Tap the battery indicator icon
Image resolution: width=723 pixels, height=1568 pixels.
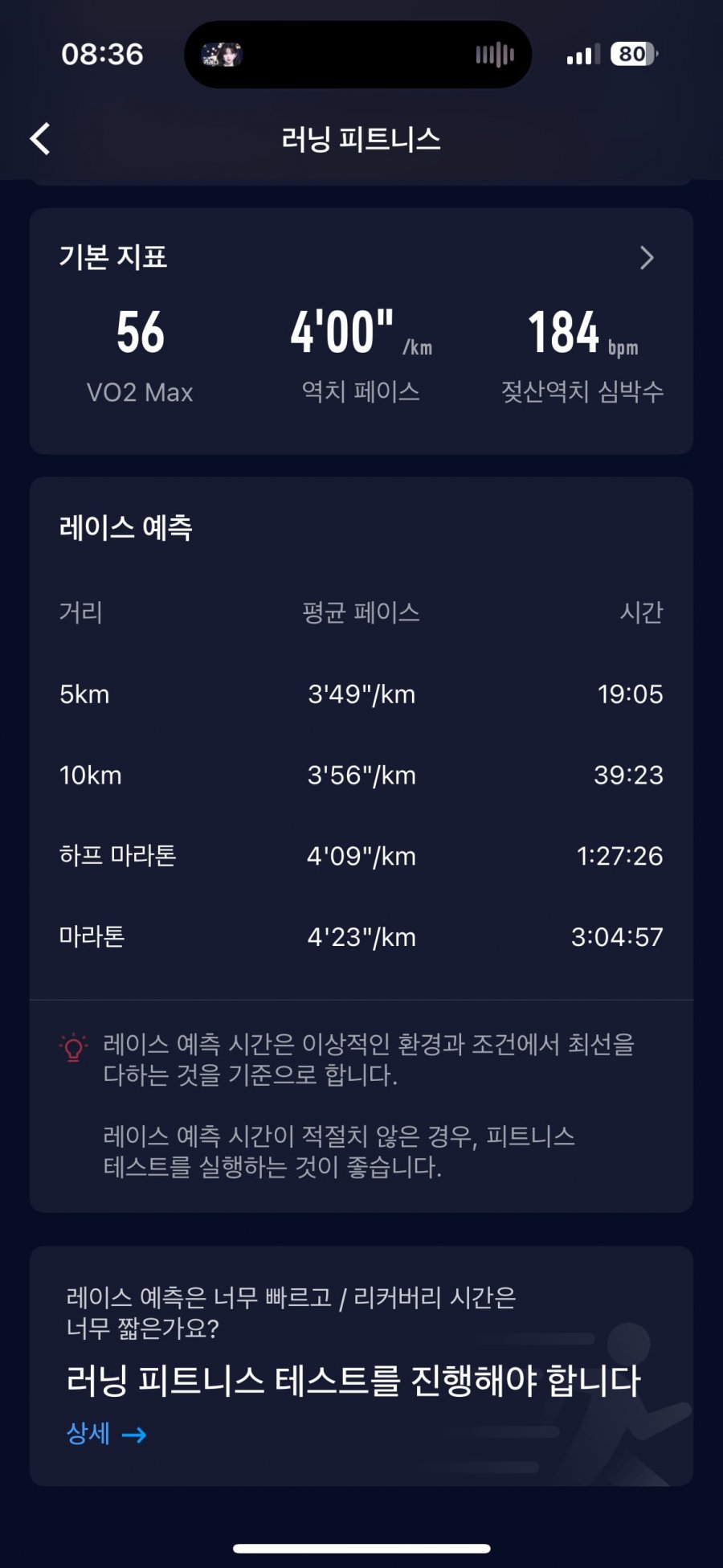pyautogui.click(x=634, y=54)
